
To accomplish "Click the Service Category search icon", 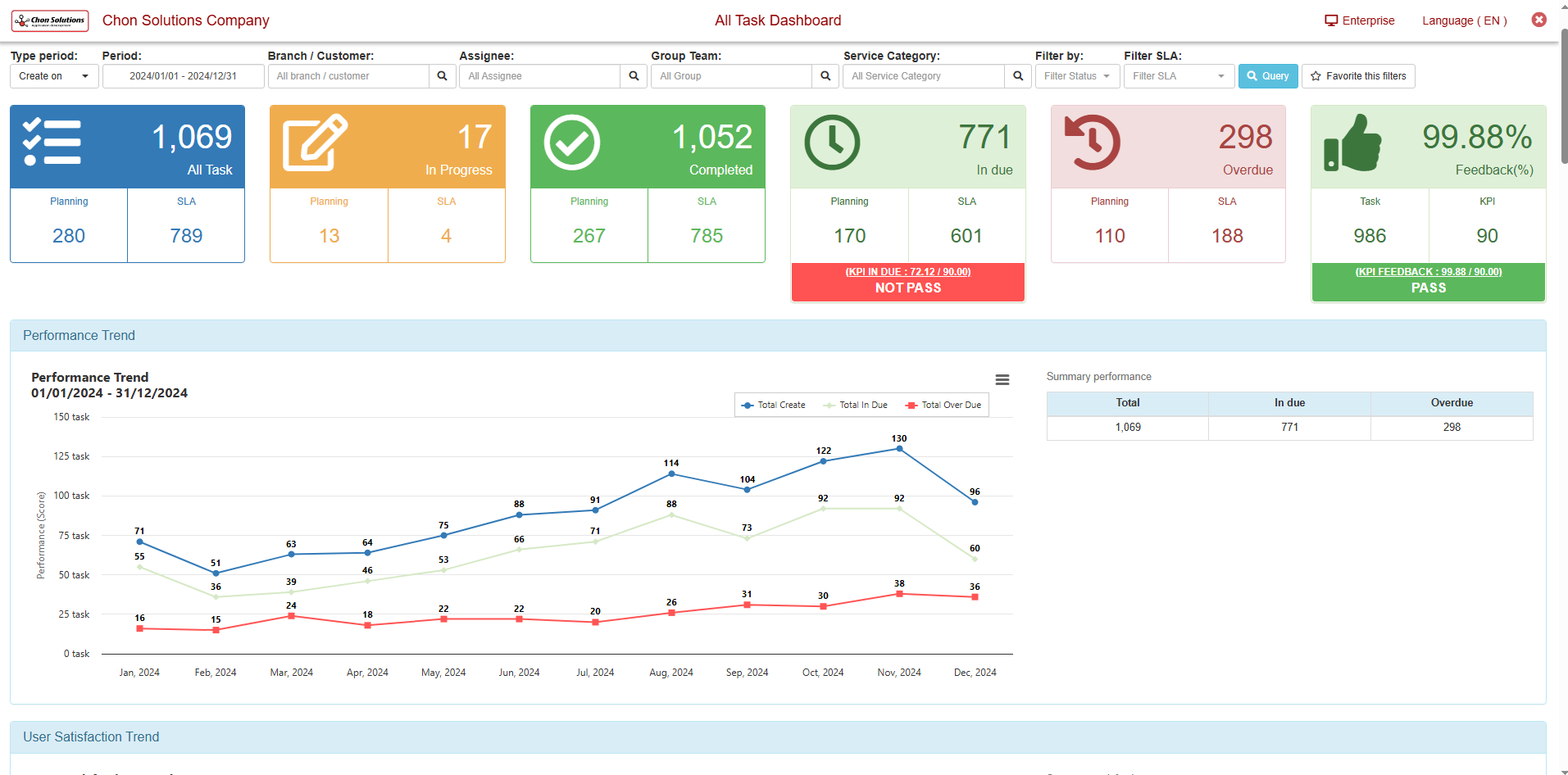I will tap(1018, 76).
